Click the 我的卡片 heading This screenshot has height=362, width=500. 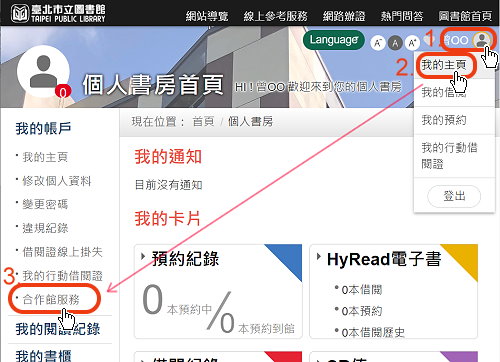pos(167,219)
